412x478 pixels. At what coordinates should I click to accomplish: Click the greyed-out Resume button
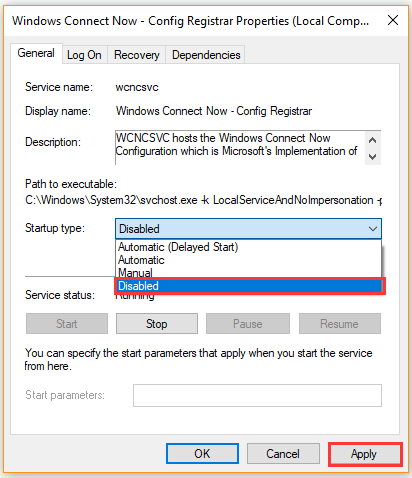tap(340, 324)
